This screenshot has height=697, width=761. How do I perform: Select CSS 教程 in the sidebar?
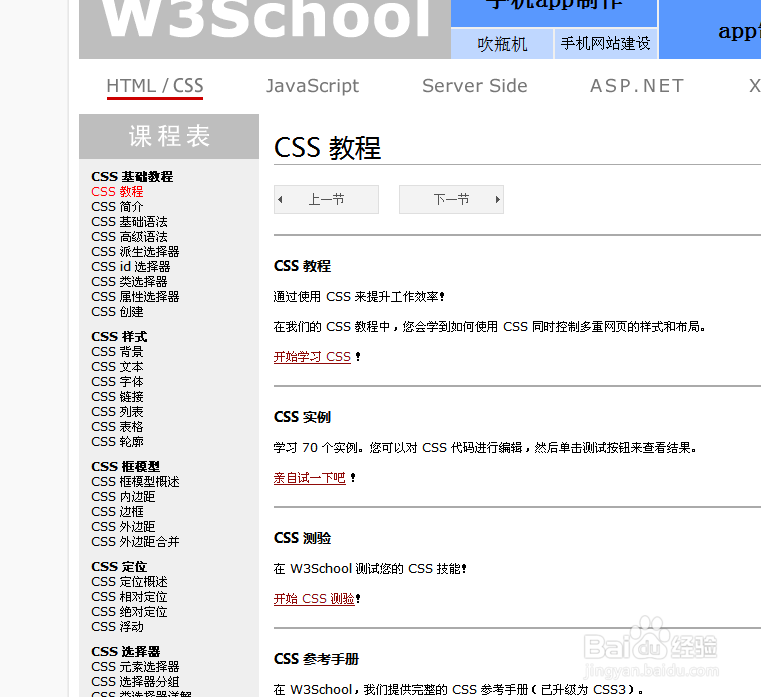[x=117, y=192]
